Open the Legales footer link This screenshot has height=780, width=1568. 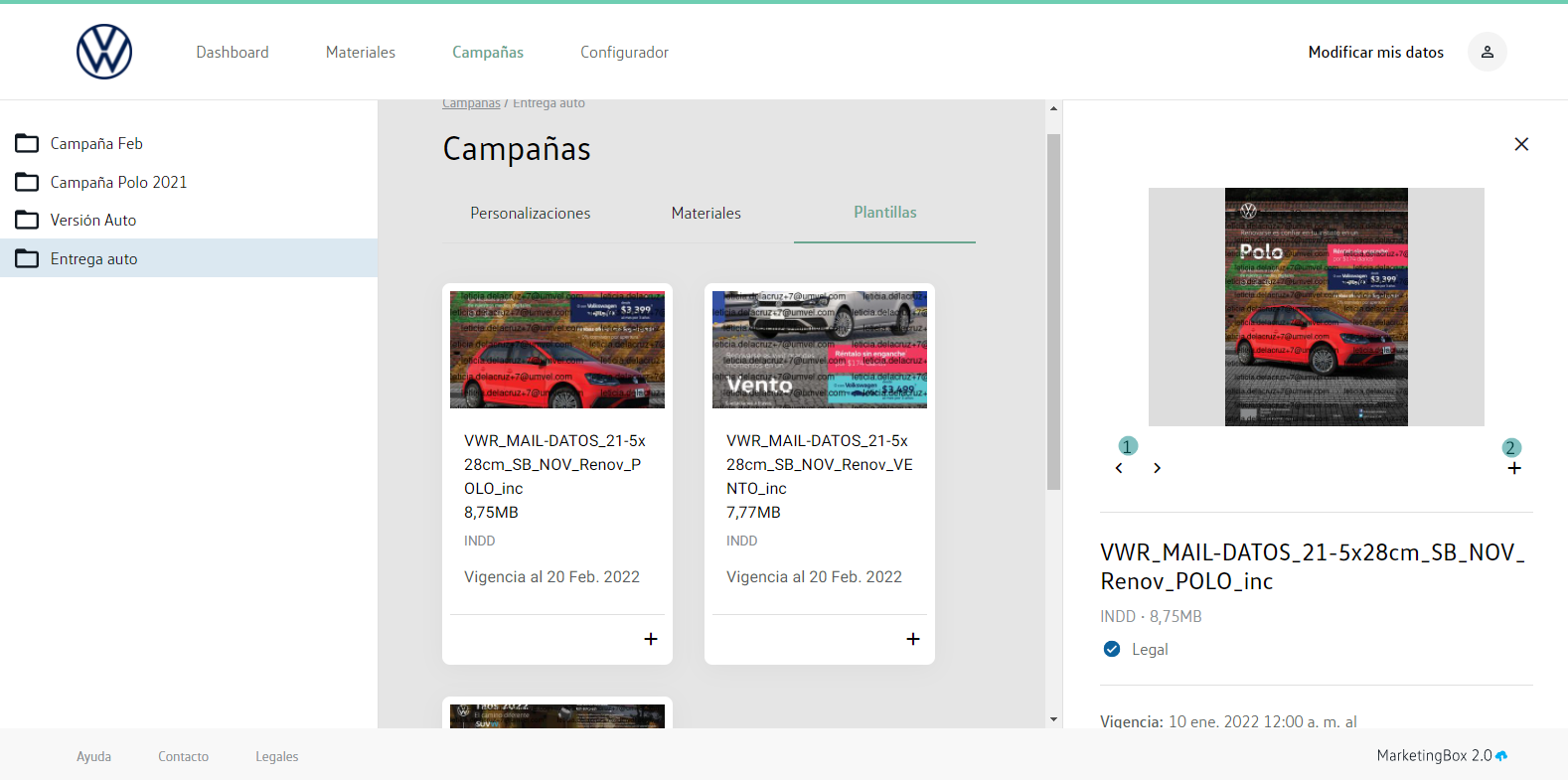tap(277, 756)
